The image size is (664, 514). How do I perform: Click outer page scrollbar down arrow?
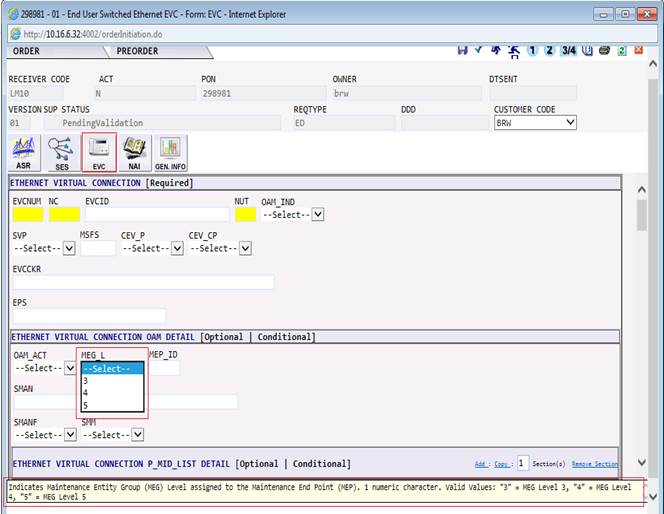[653, 496]
